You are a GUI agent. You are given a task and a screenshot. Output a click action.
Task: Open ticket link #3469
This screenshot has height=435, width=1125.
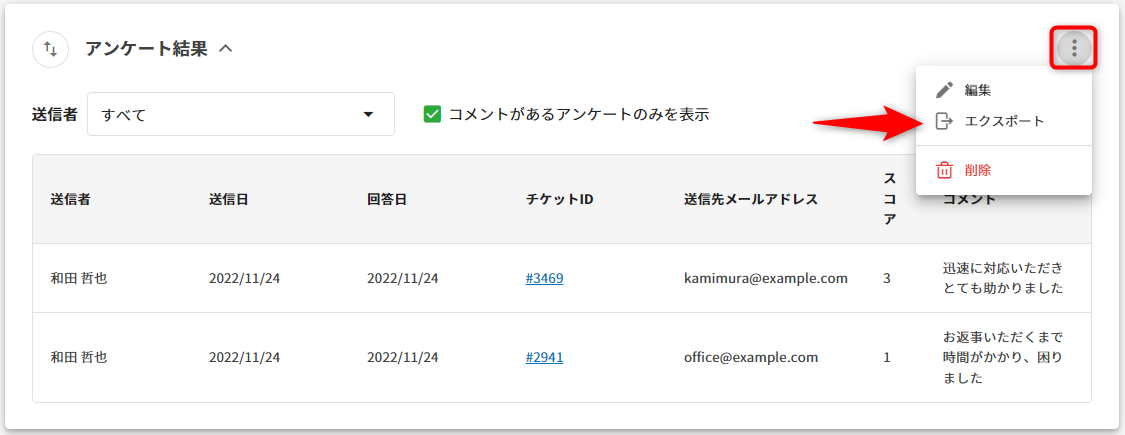pyautogui.click(x=544, y=278)
